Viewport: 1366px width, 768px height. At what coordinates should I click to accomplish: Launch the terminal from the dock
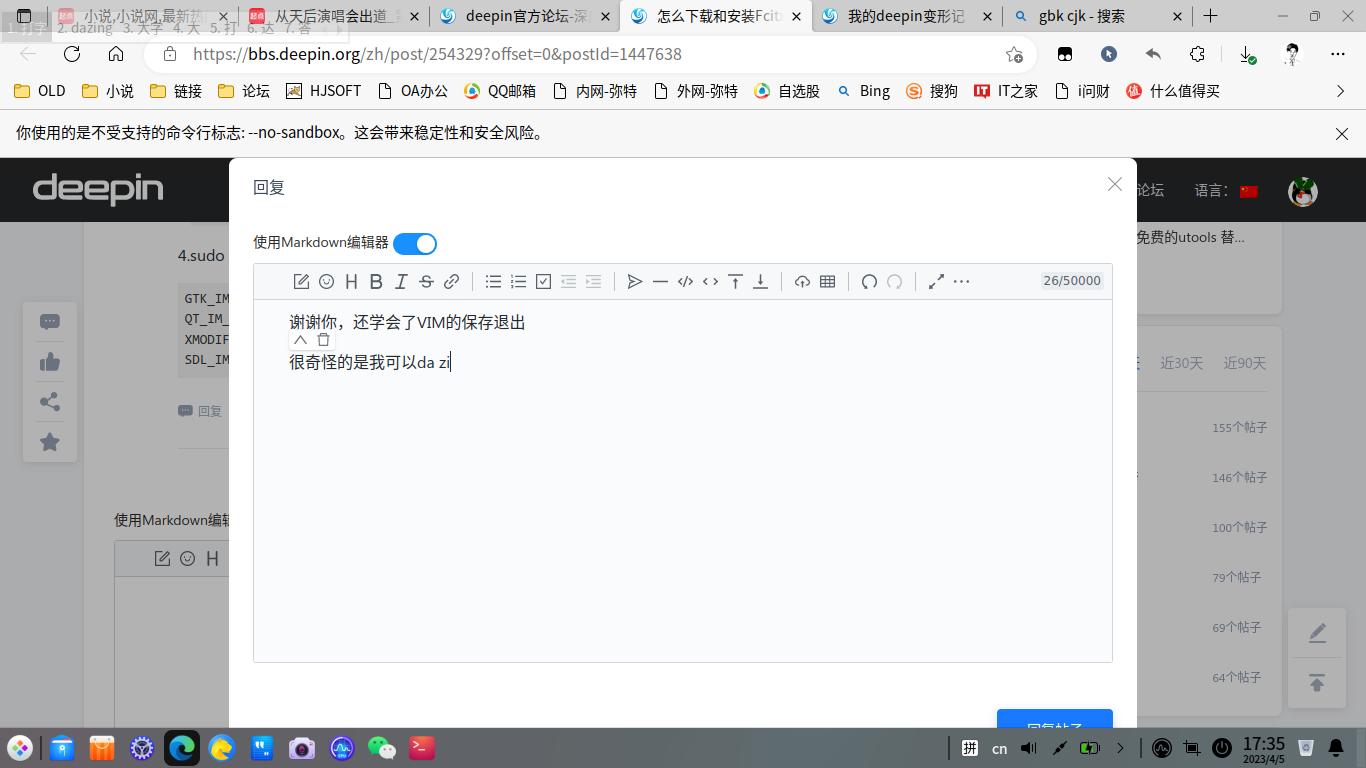(422, 748)
